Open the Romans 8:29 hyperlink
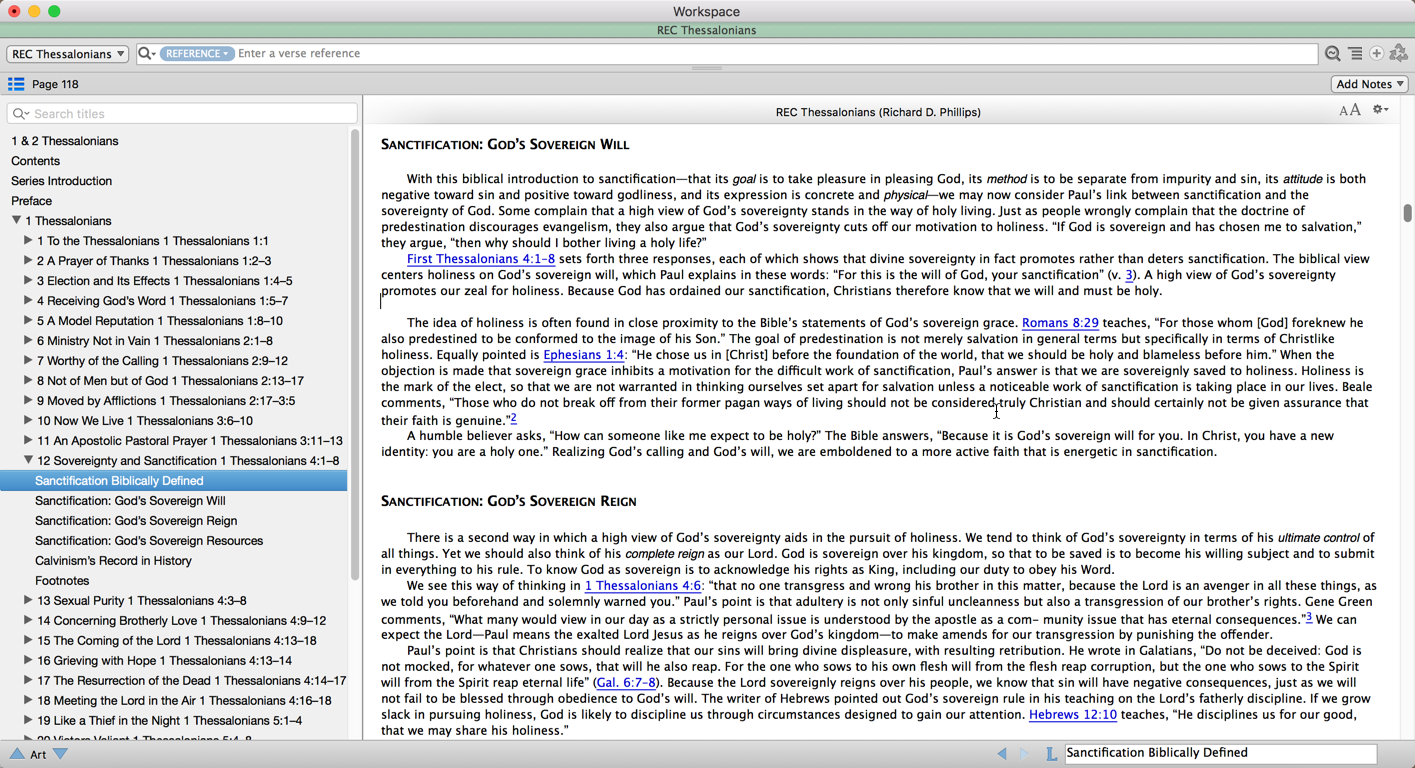Viewport: 1415px width, 768px height. 1059,323
